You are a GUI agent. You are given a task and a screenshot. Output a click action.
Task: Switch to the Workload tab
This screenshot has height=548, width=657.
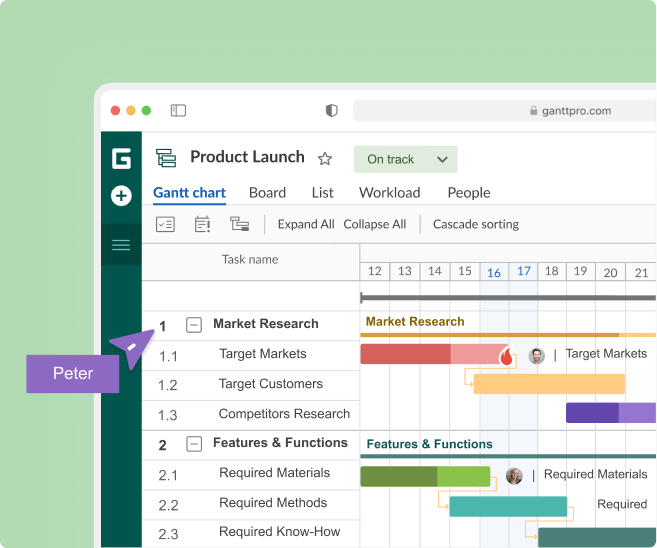click(389, 193)
